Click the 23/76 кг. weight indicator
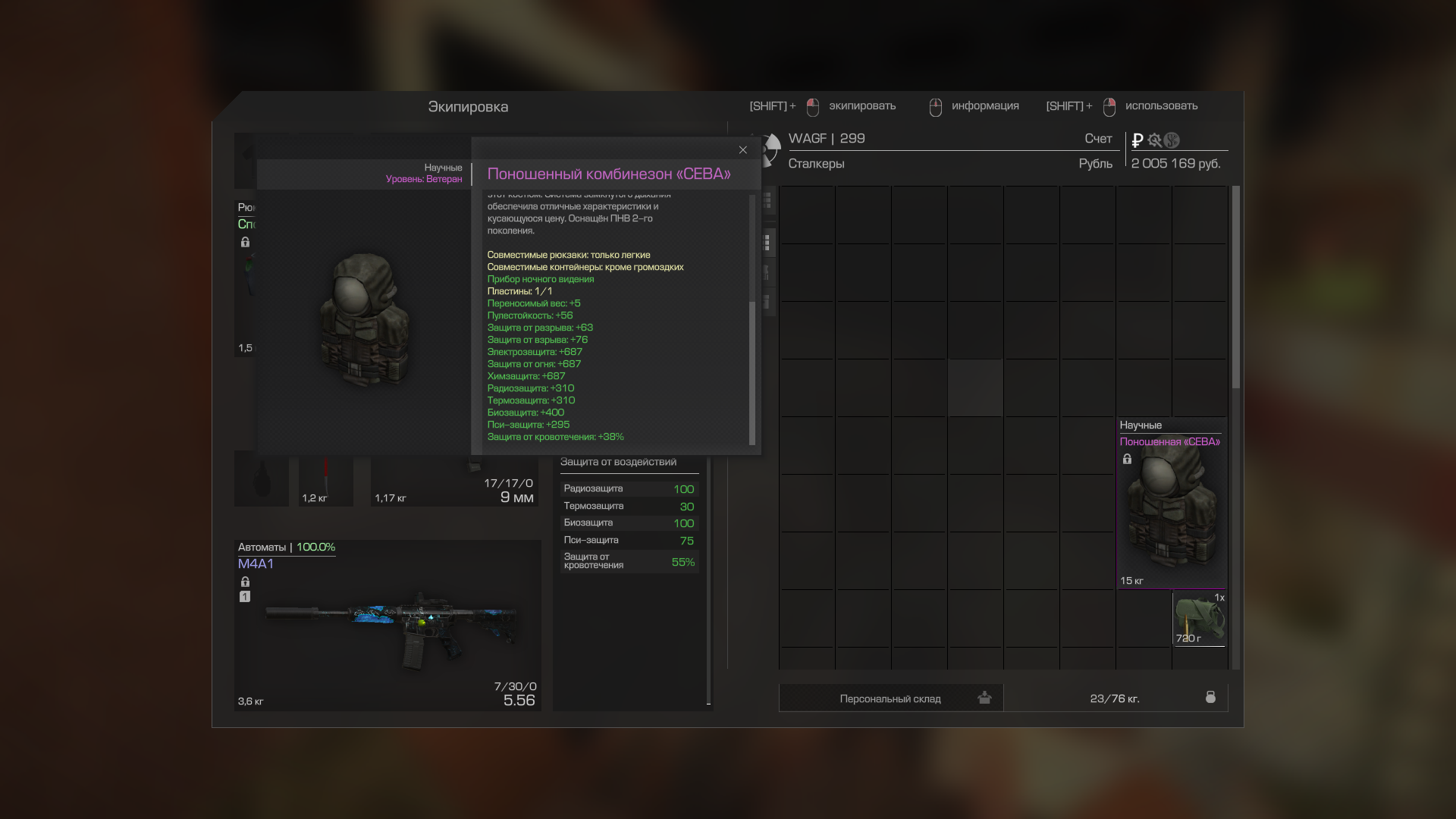 [1115, 698]
